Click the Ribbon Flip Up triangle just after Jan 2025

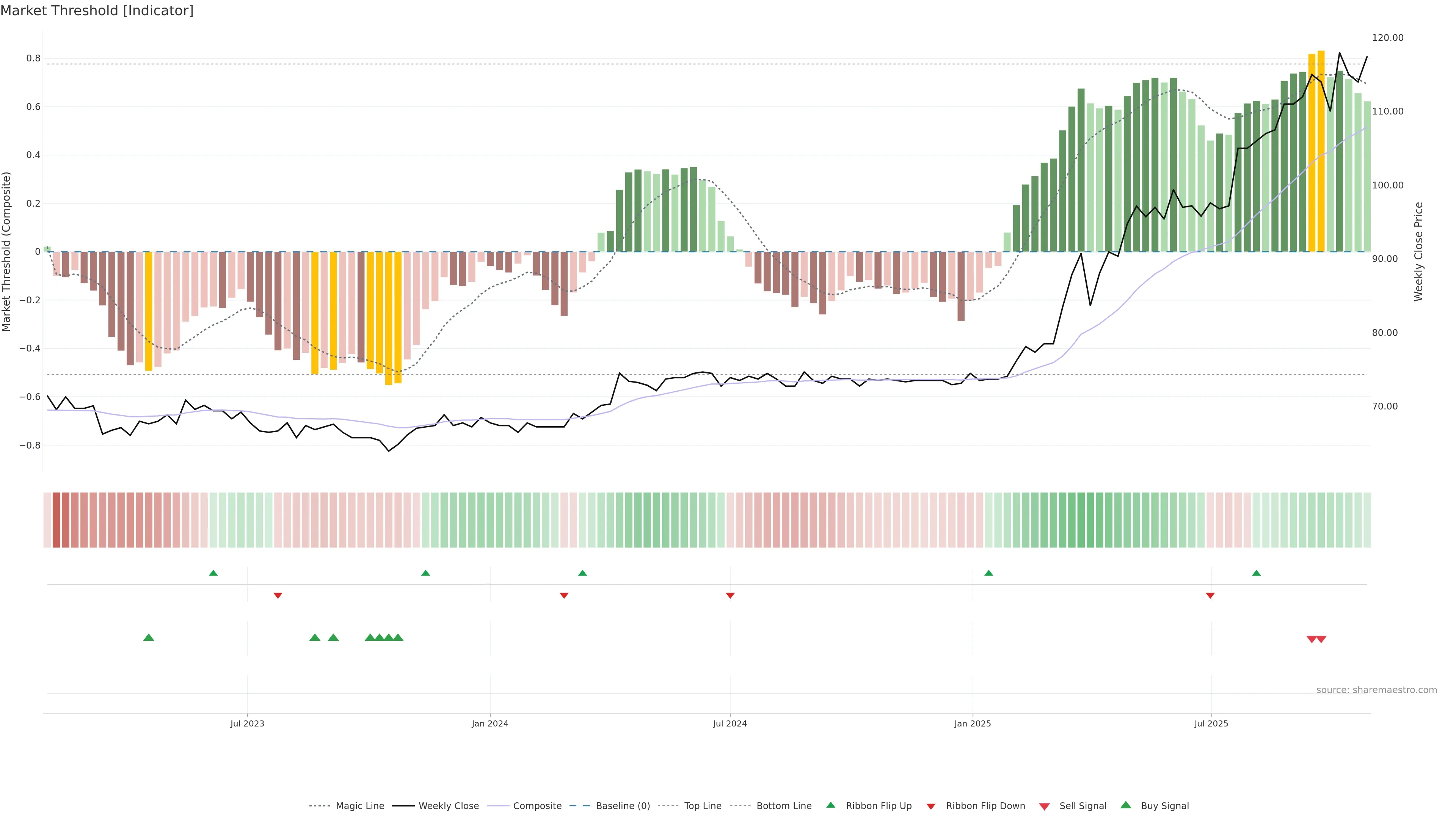(x=988, y=573)
